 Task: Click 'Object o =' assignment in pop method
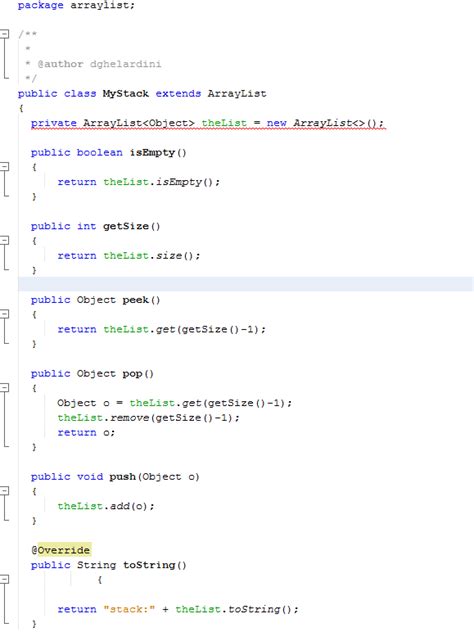(x=89, y=403)
